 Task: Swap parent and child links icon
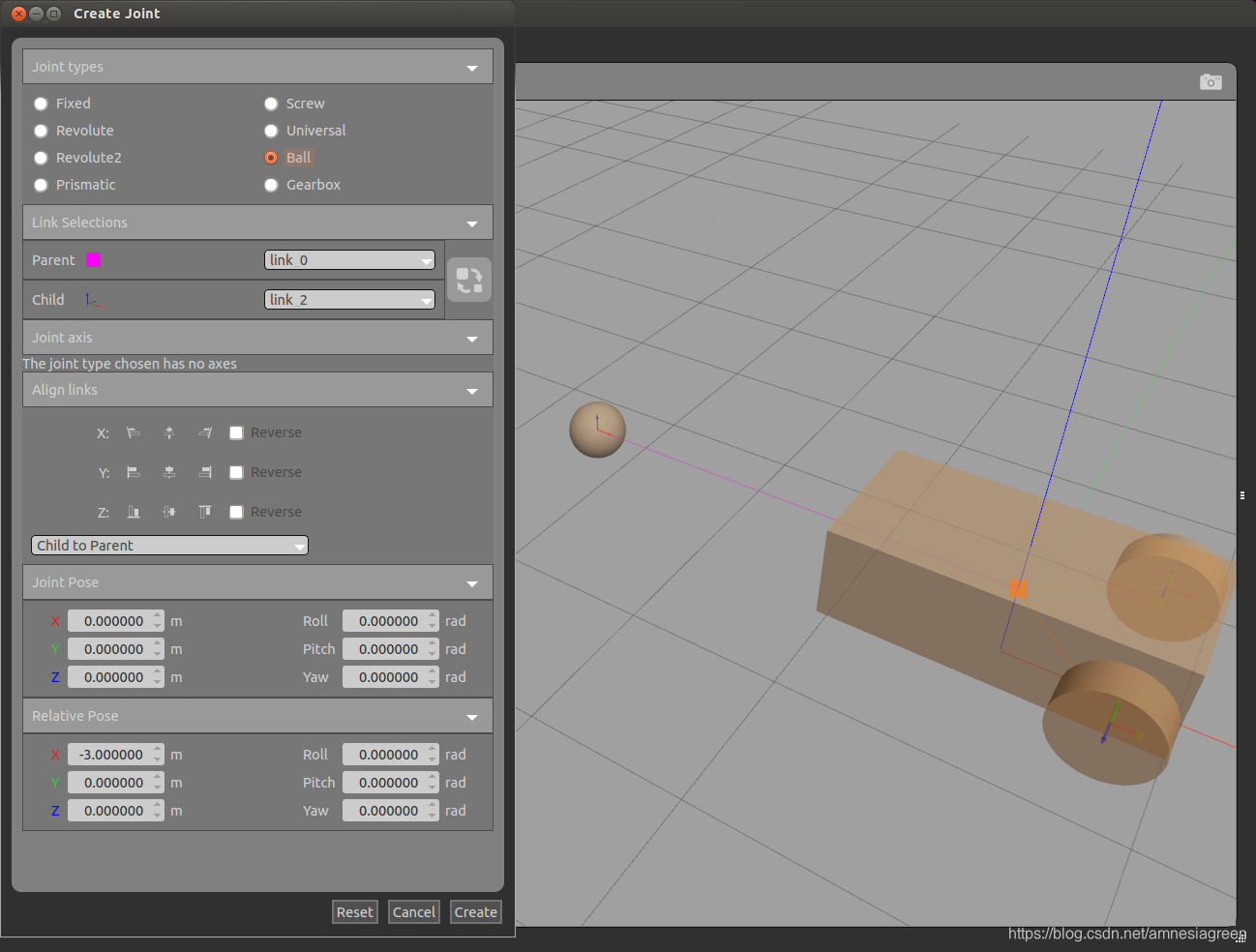tap(469, 281)
